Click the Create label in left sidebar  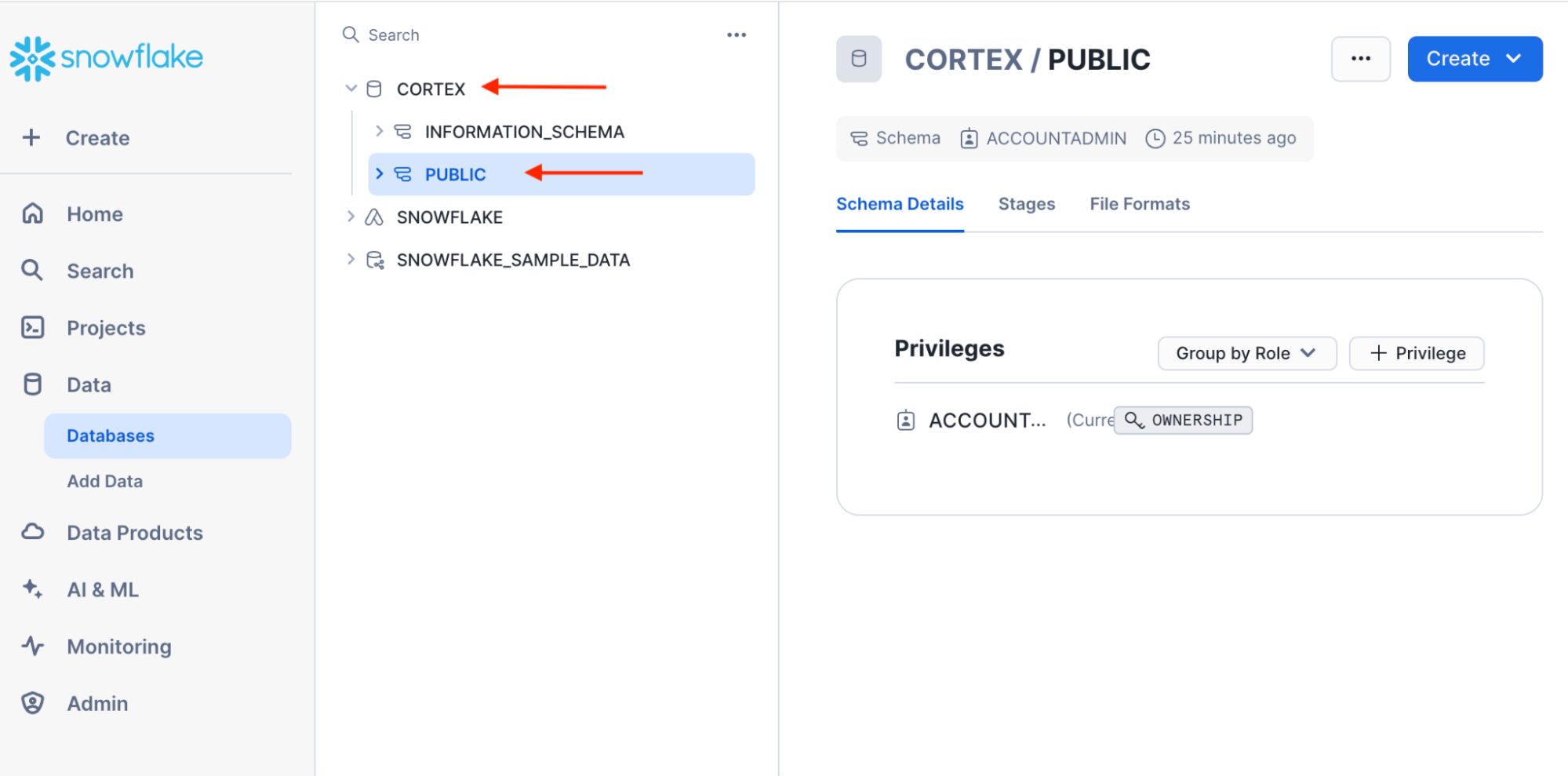pos(97,138)
